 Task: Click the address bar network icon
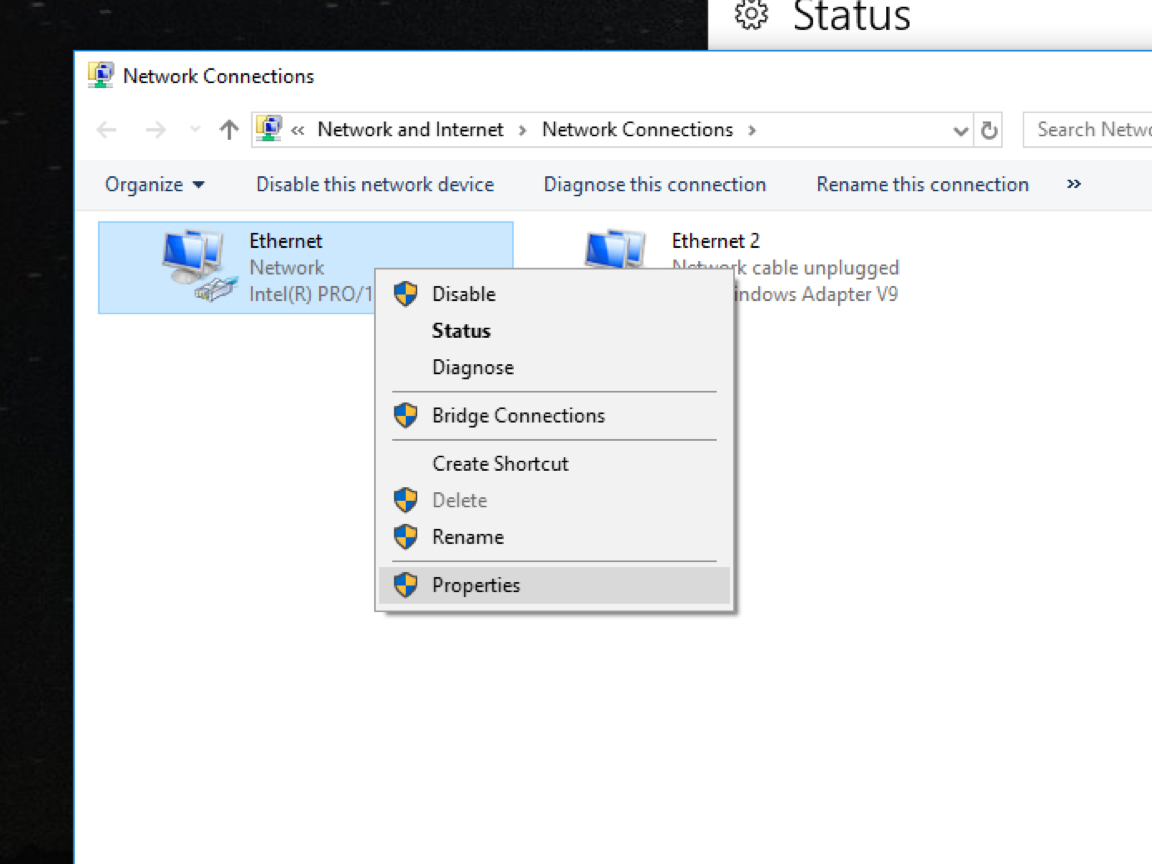tap(270, 129)
